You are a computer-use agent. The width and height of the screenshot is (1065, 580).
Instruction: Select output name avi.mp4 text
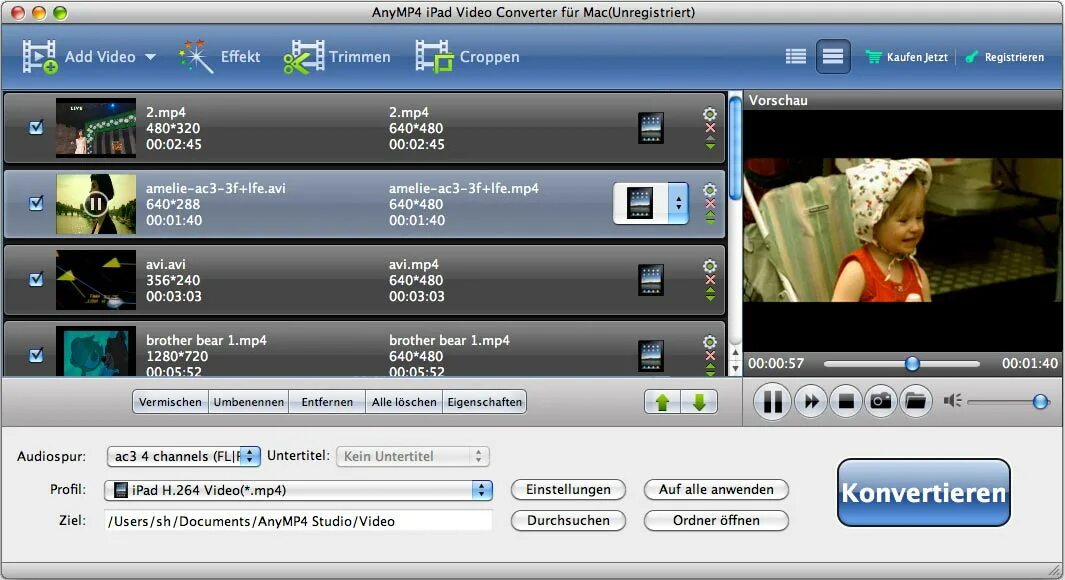pyautogui.click(x=414, y=264)
